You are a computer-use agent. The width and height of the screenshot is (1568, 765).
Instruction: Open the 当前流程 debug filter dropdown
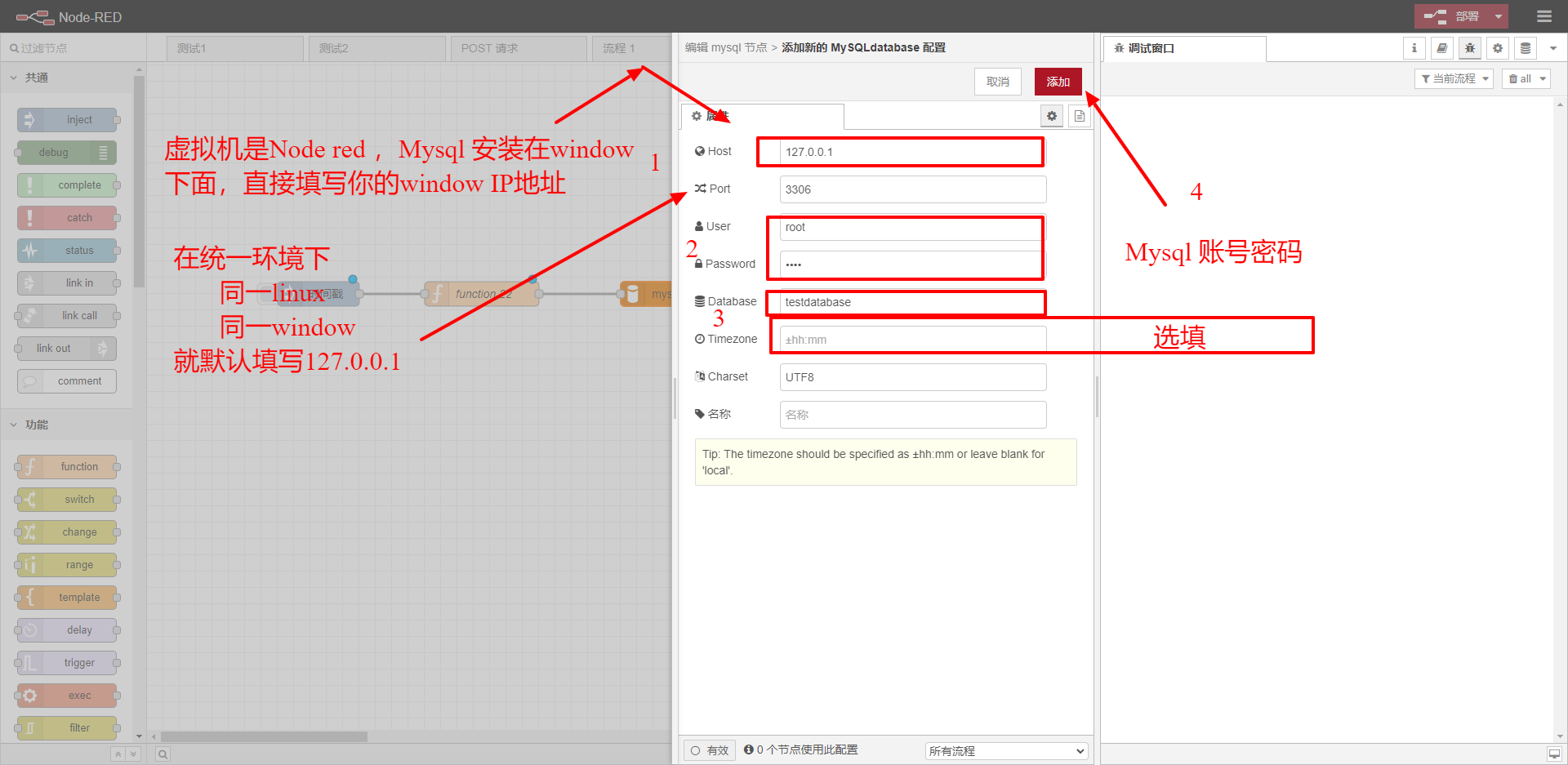point(1454,79)
